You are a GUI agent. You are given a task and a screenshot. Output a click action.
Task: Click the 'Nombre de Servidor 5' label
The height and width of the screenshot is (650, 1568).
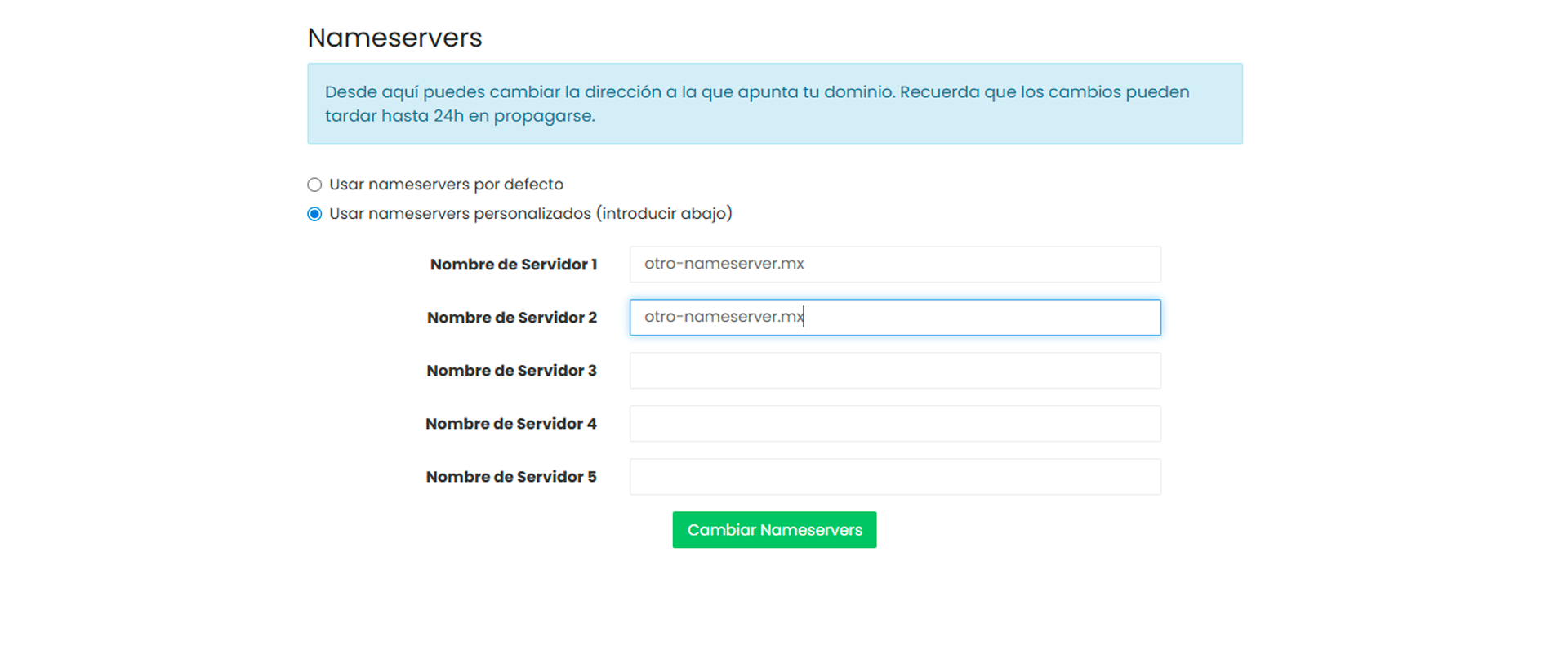[x=510, y=477]
